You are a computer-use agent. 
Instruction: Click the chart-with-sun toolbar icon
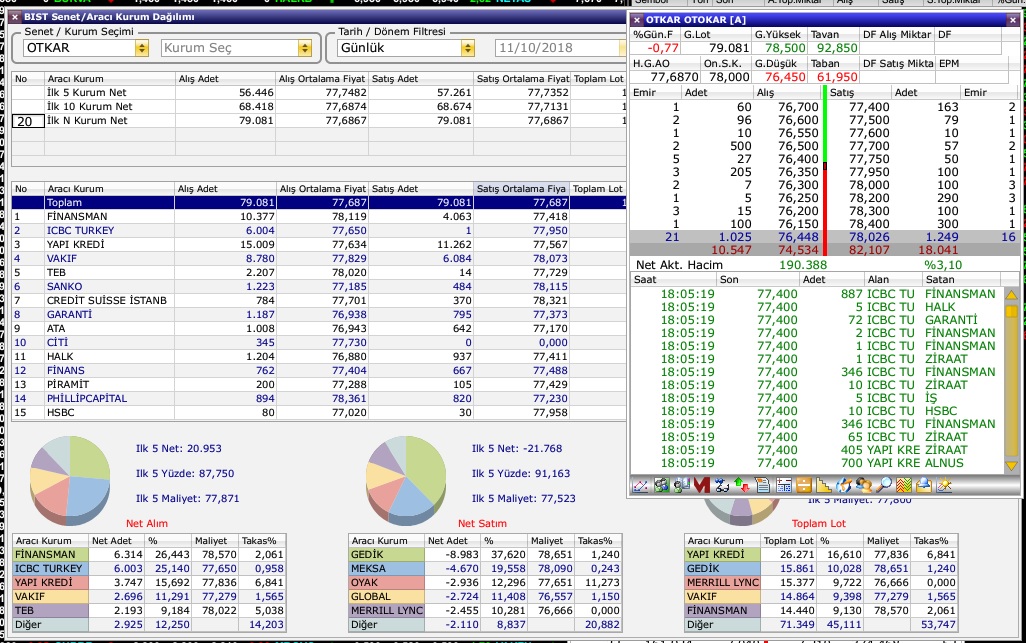(x=944, y=485)
